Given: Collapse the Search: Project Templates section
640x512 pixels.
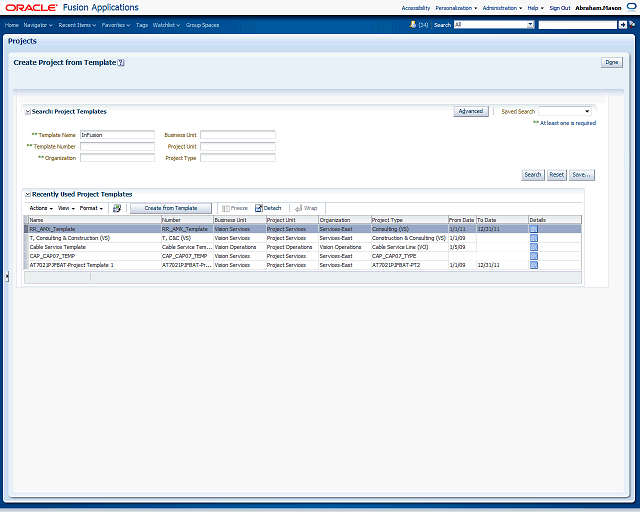Looking at the screenshot, I should [x=28, y=112].
